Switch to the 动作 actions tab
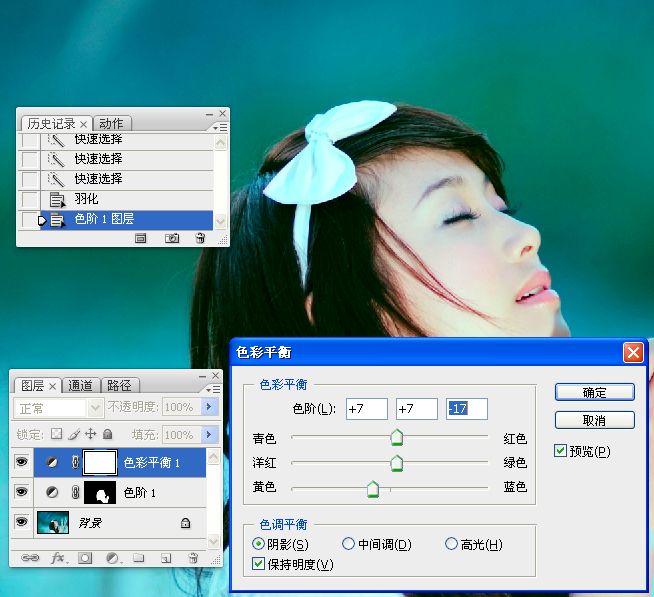Image resolution: width=654 pixels, height=597 pixels. point(112,124)
